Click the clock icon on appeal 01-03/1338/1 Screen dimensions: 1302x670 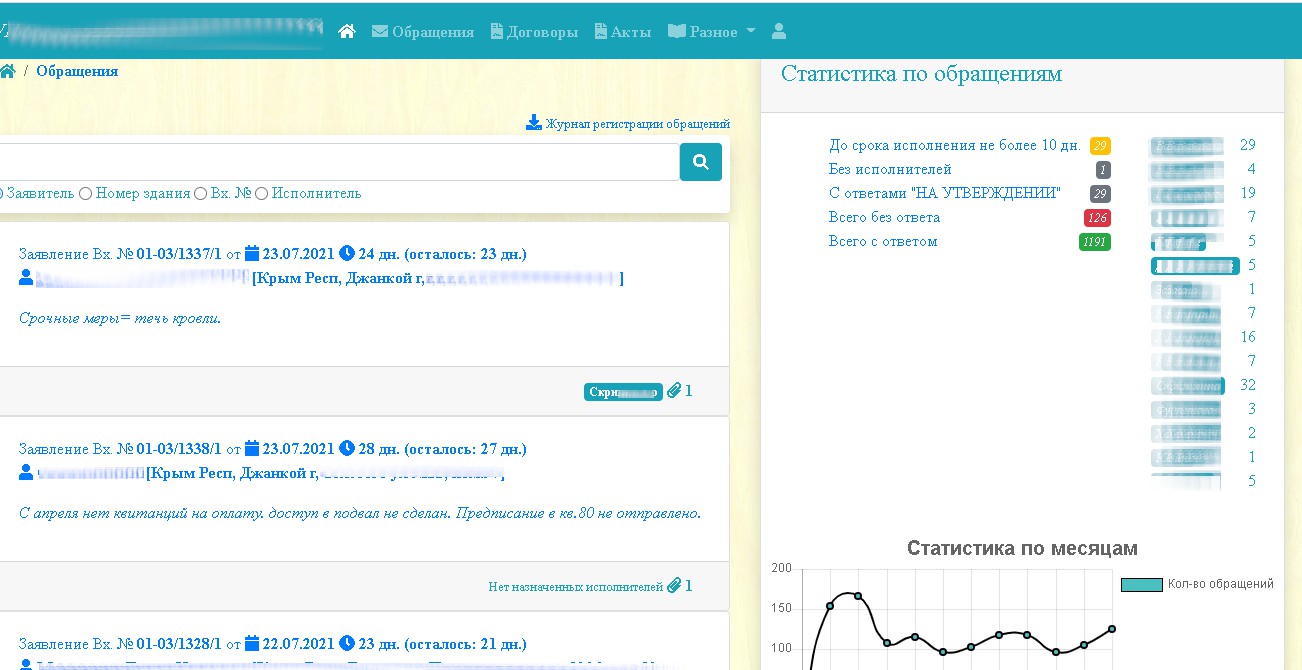tap(346, 448)
